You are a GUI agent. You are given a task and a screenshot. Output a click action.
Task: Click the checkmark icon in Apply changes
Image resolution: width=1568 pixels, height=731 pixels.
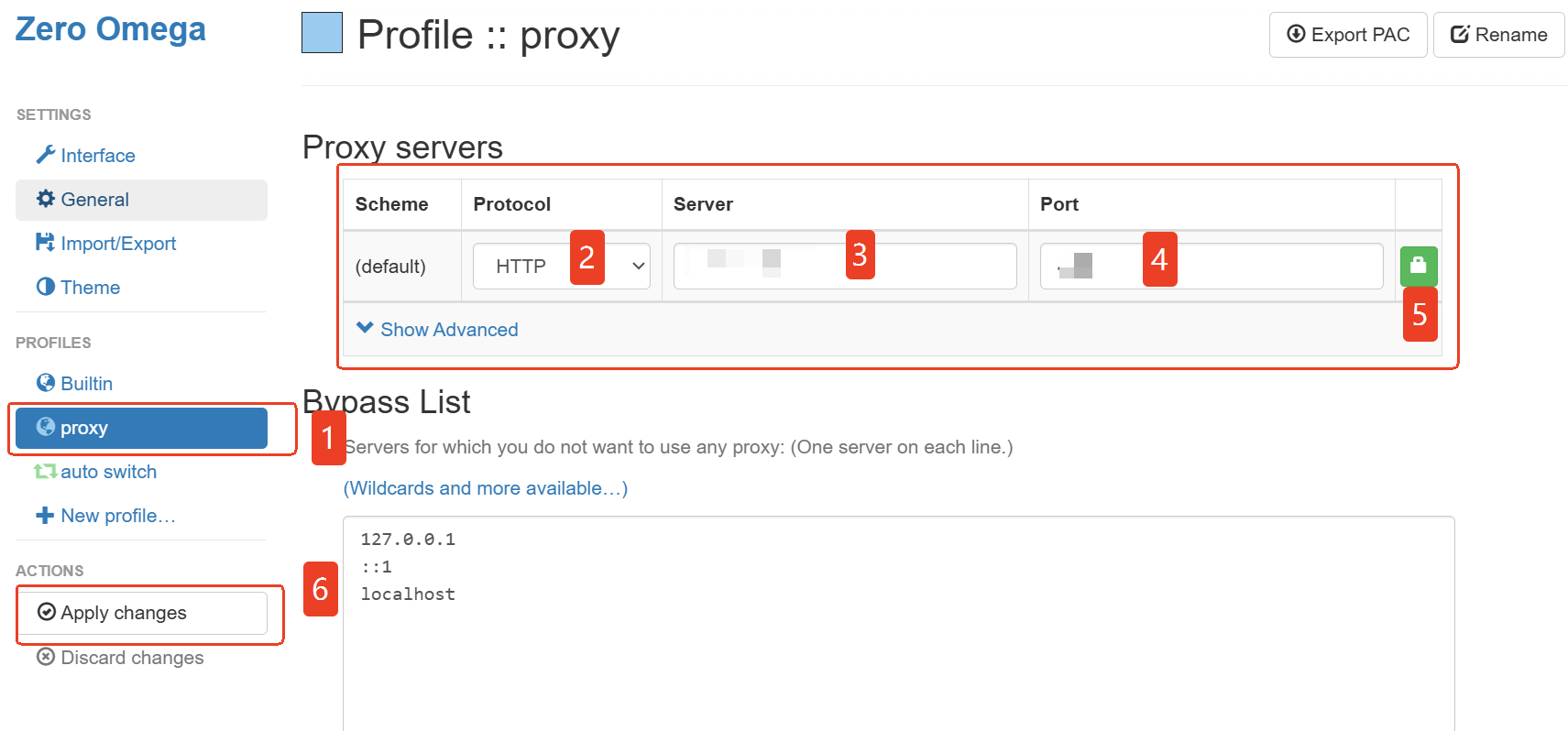point(47,612)
